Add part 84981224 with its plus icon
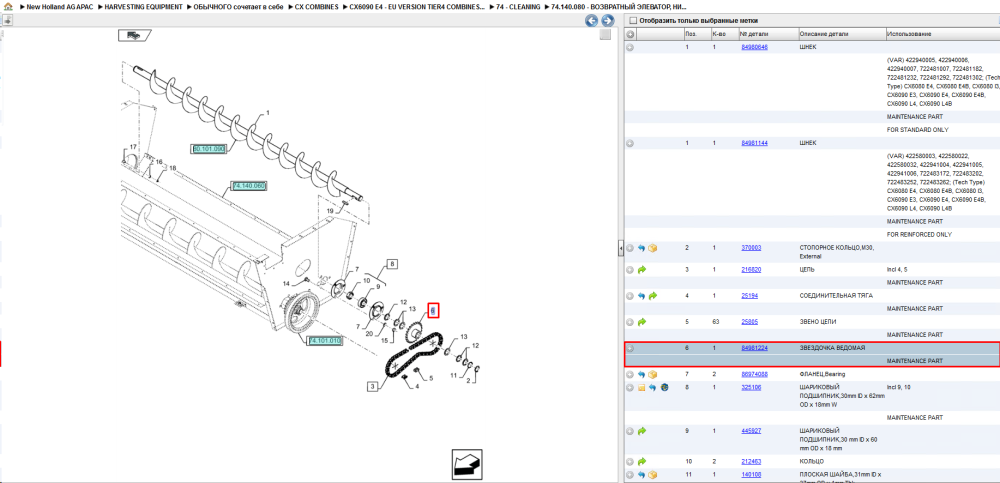Viewport: 1000px width, 483px height. tap(630, 348)
